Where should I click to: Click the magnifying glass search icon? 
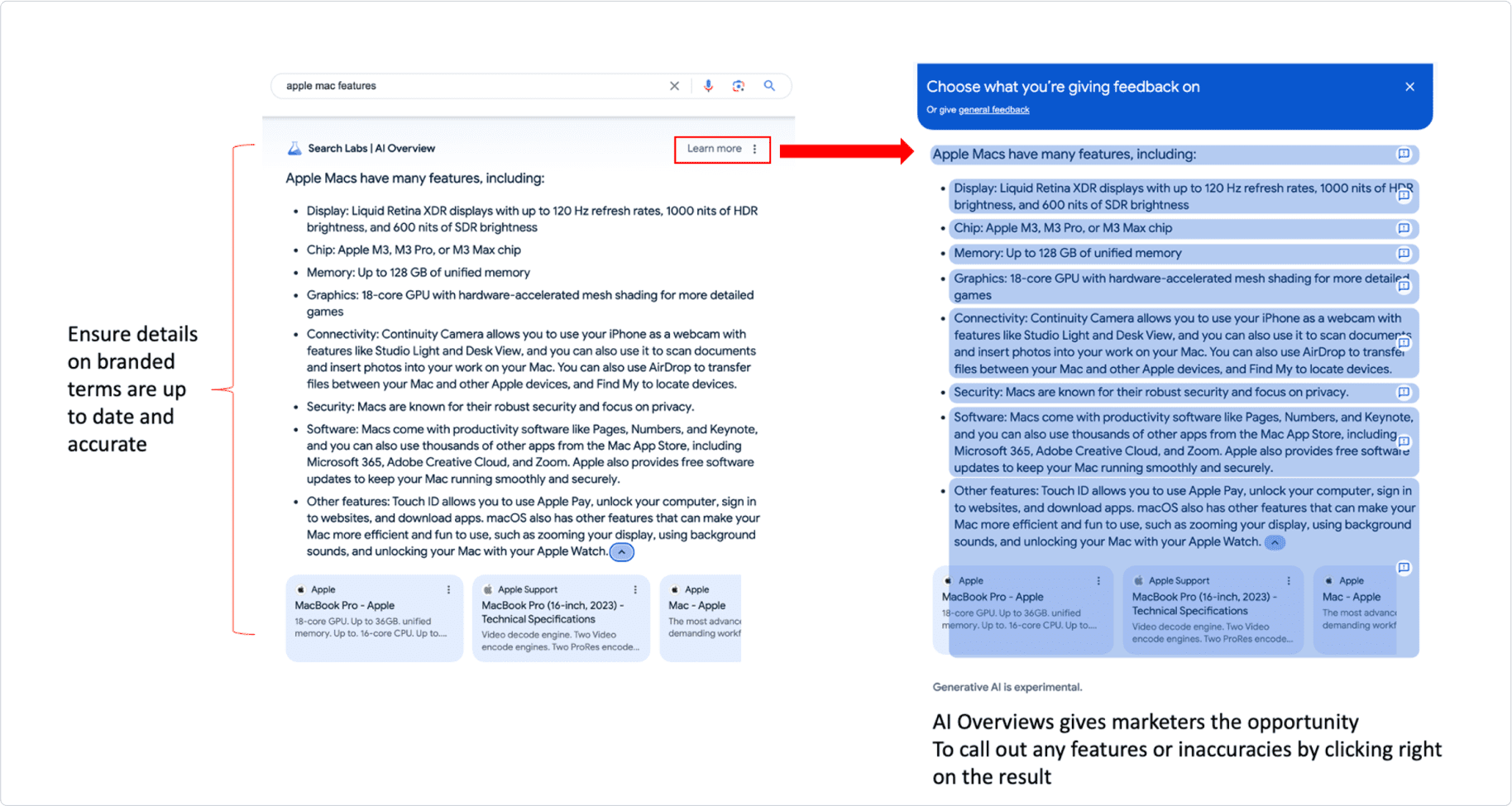769,86
